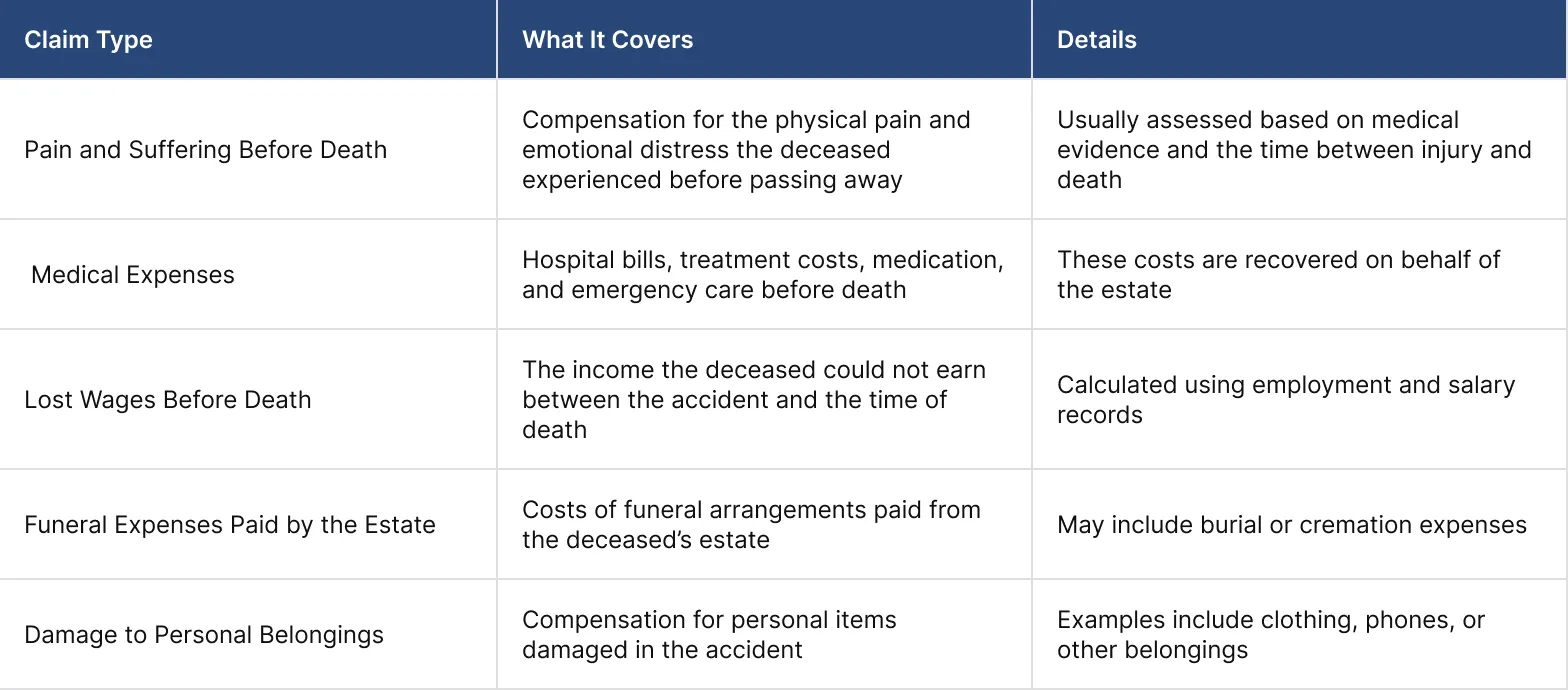Viewport: 1568px width, 690px height.
Task: Click the physical pain and emotional distress description
Action: coord(745,150)
